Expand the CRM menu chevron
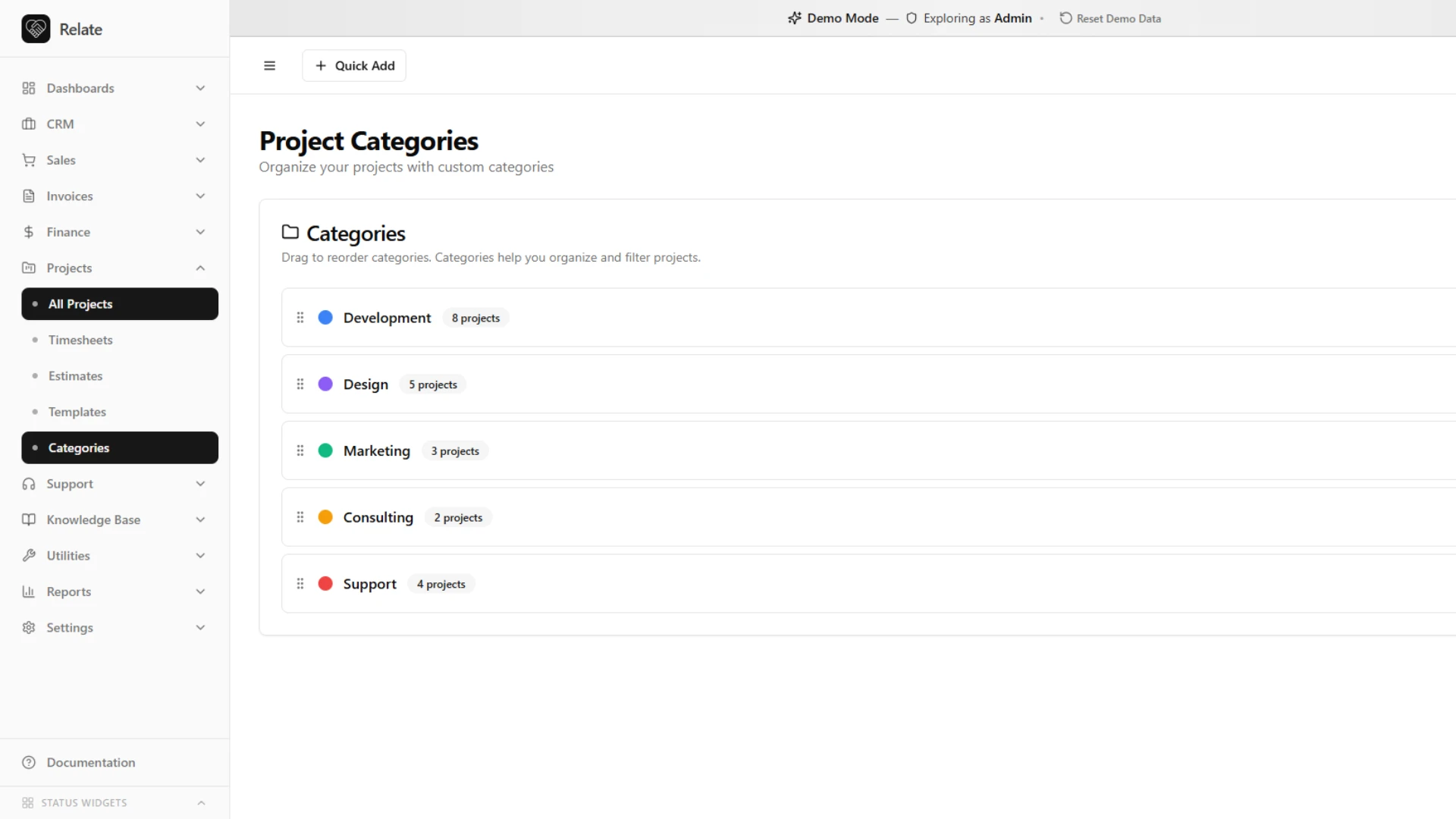 [x=200, y=124]
